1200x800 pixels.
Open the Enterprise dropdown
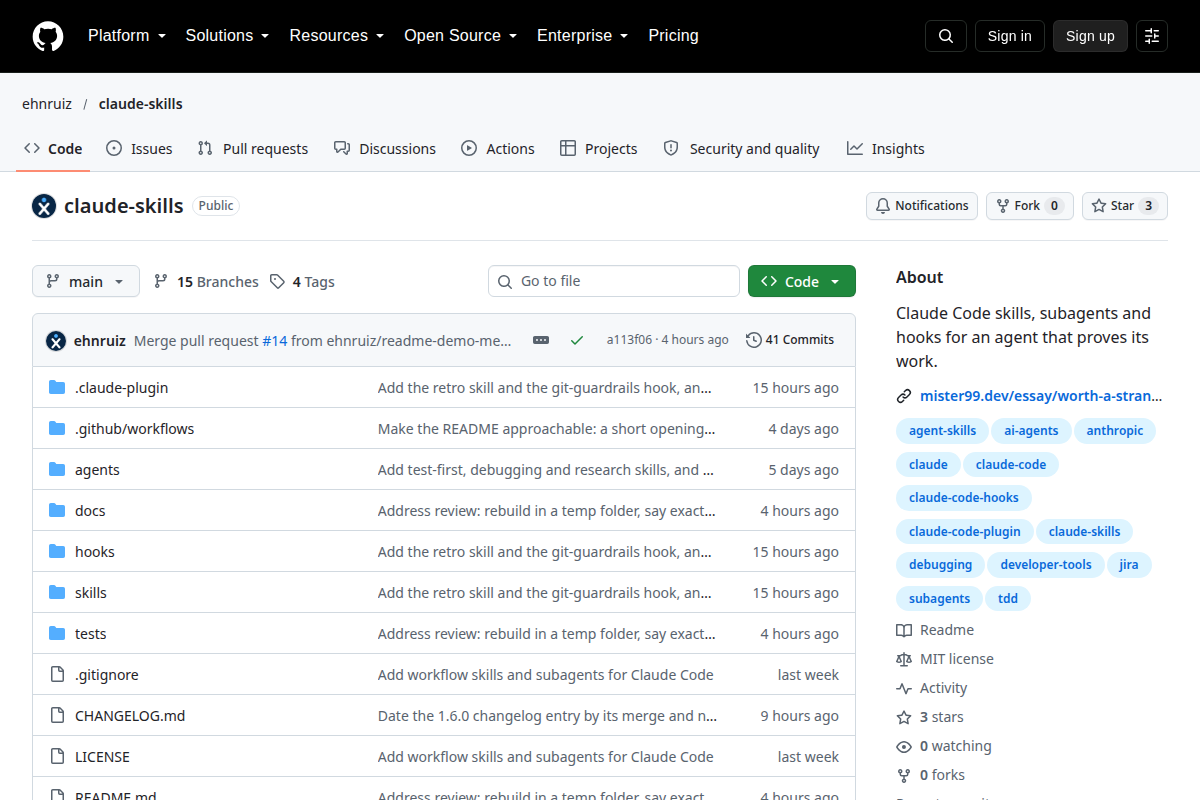pos(582,36)
